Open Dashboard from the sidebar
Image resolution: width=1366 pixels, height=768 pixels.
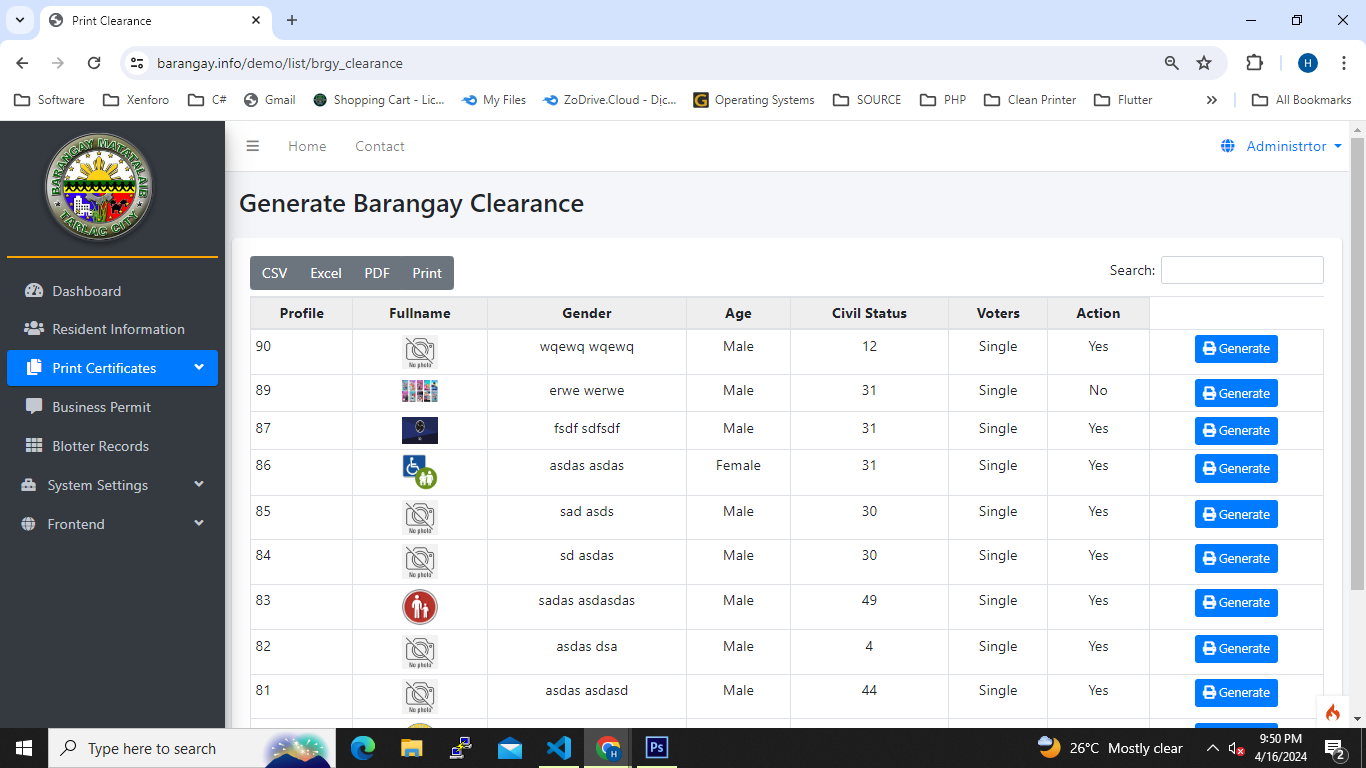pyautogui.click(x=86, y=291)
